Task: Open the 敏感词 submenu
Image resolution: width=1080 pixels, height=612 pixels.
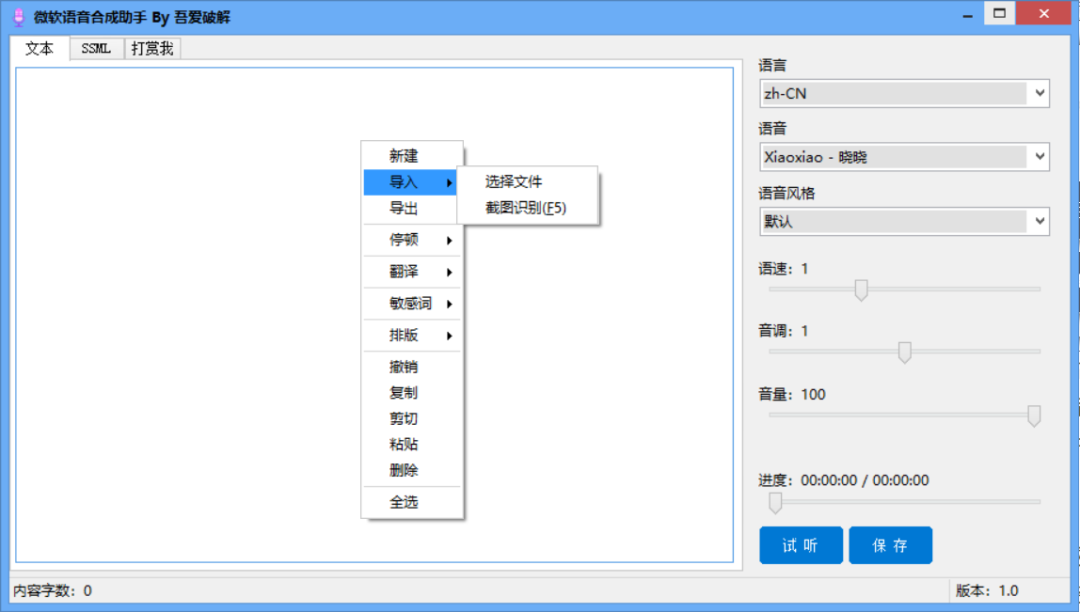Action: click(410, 304)
